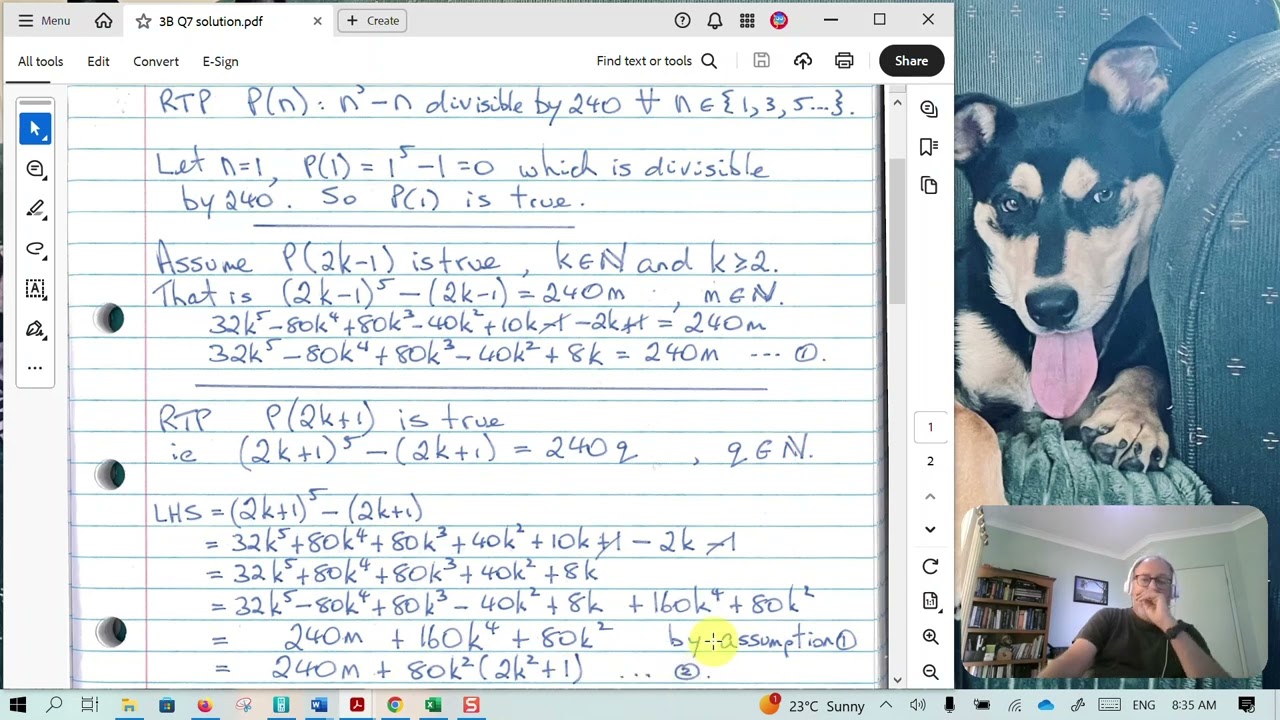Open the Windows notification center
Image resolution: width=1280 pixels, height=720 pixels.
(1247, 705)
